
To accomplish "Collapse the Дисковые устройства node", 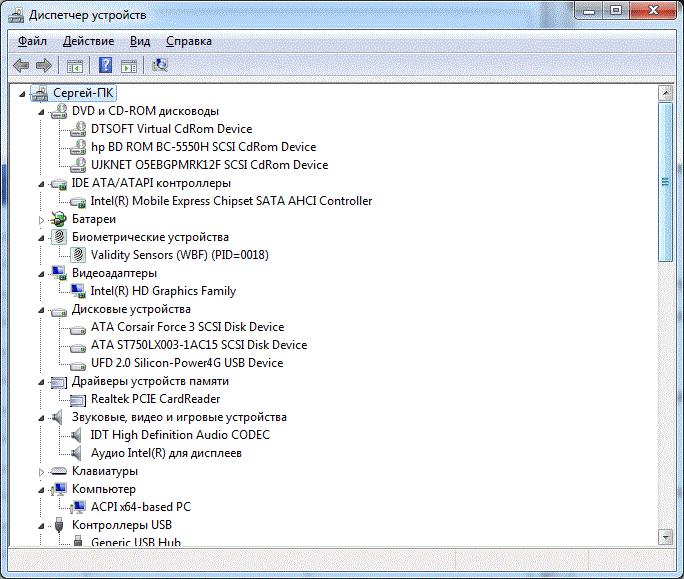I will pyautogui.click(x=42, y=309).
